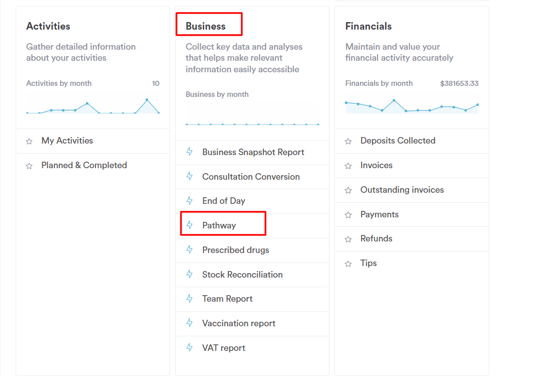The image size is (537, 376).
Task: Click star icon next to Payments
Action: (348, 215)
